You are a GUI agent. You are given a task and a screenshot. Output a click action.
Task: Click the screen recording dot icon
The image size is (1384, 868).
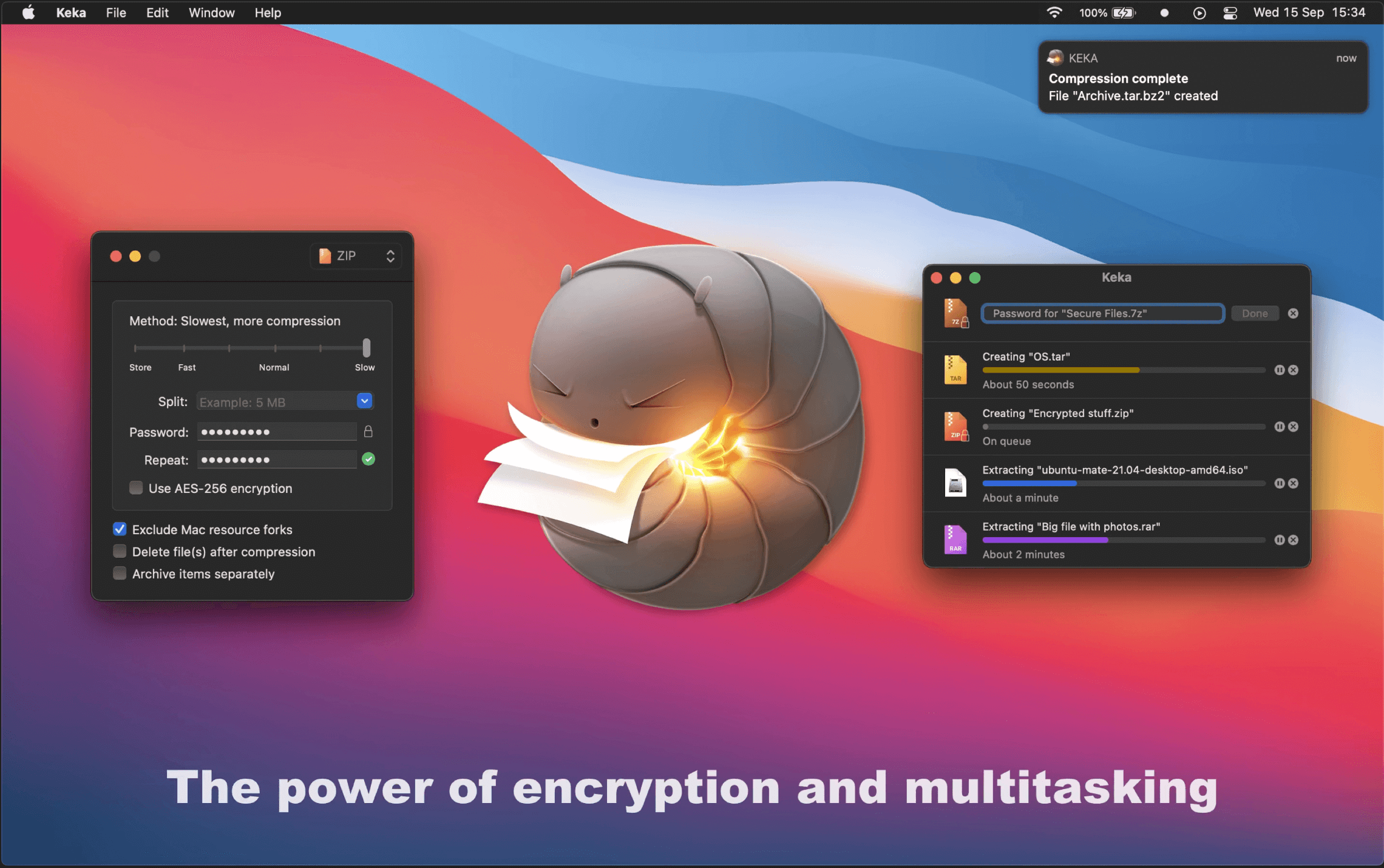[x=1164, y=13]
